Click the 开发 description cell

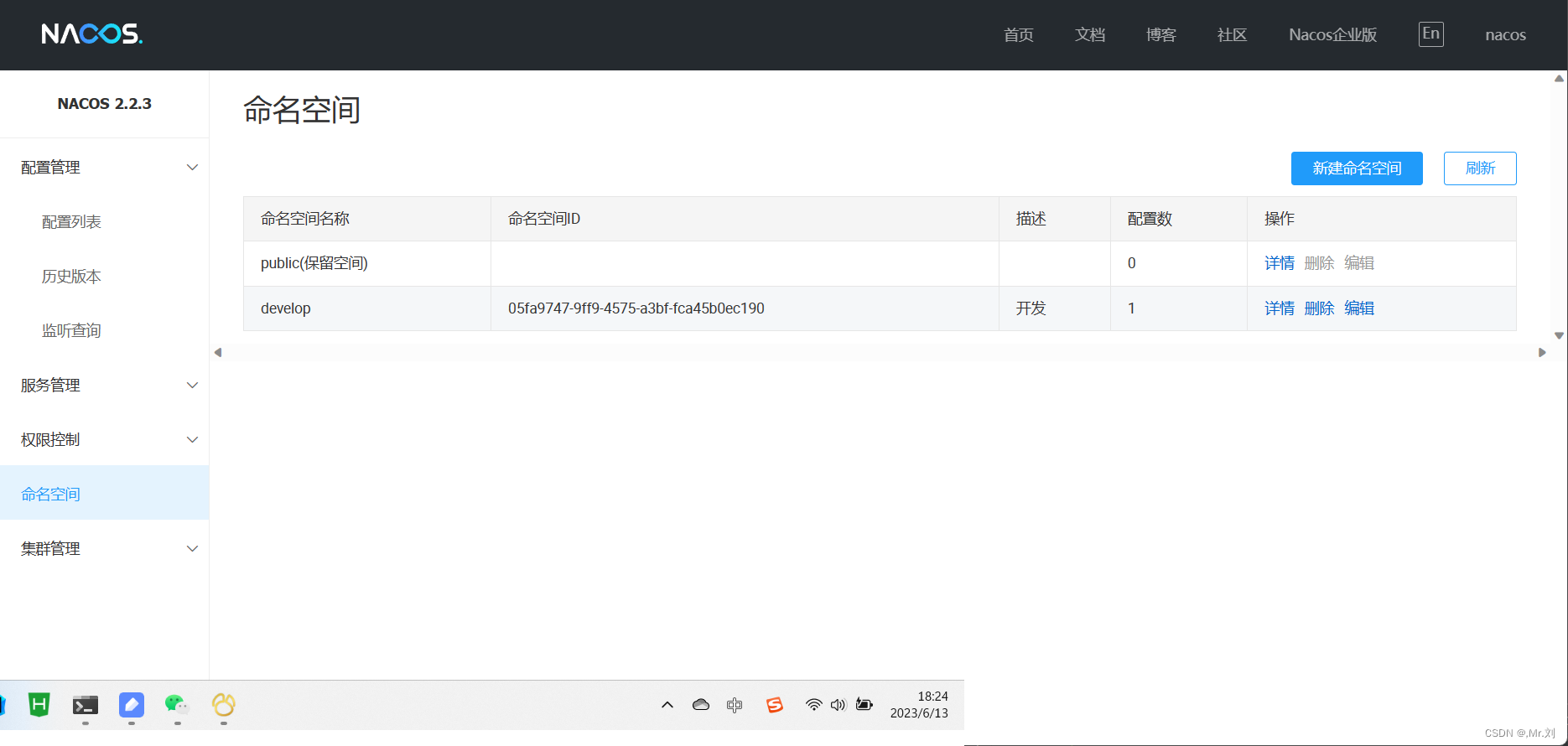point(1055,308)
